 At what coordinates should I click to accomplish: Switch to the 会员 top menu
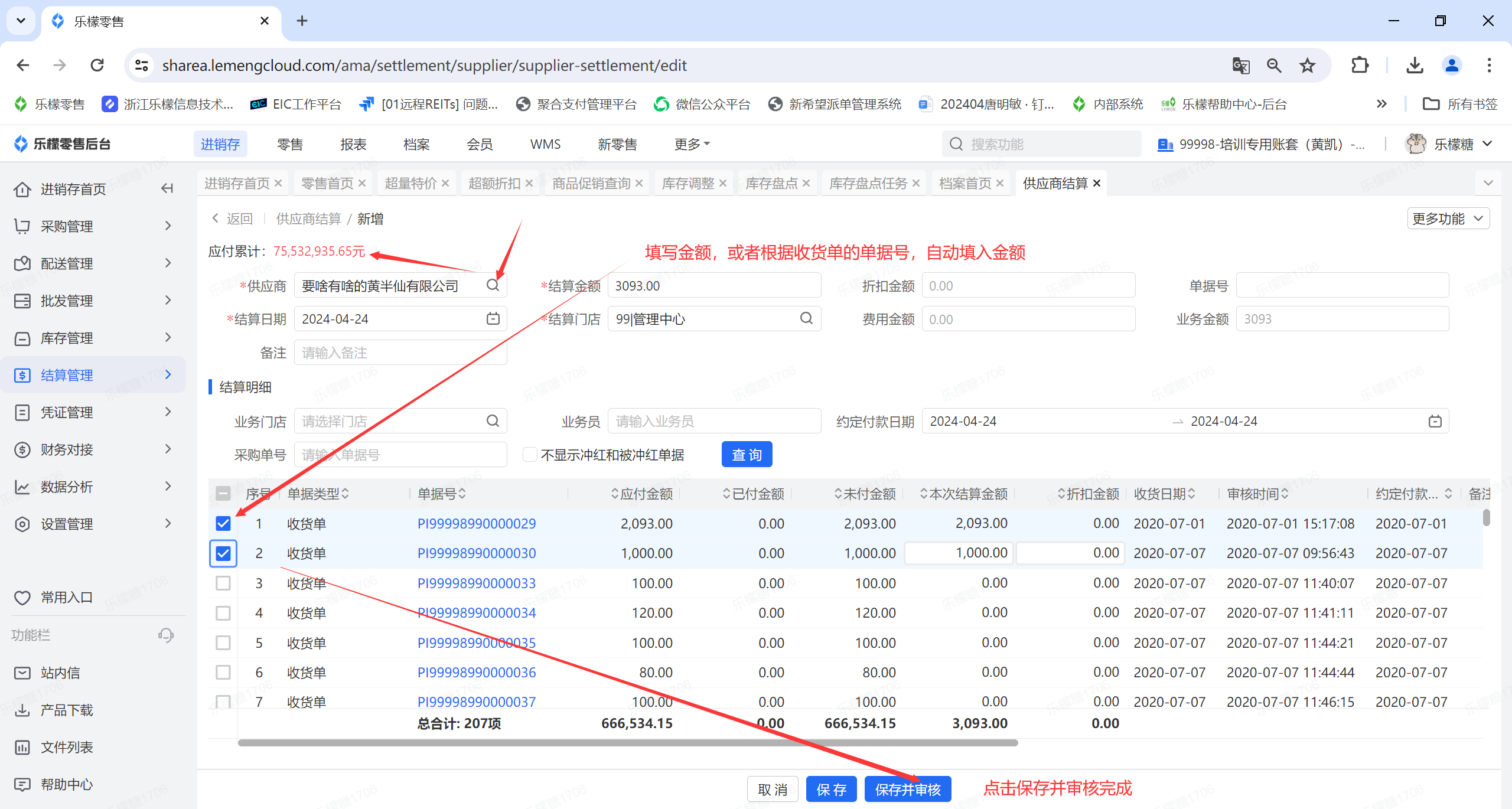point(480,144)
